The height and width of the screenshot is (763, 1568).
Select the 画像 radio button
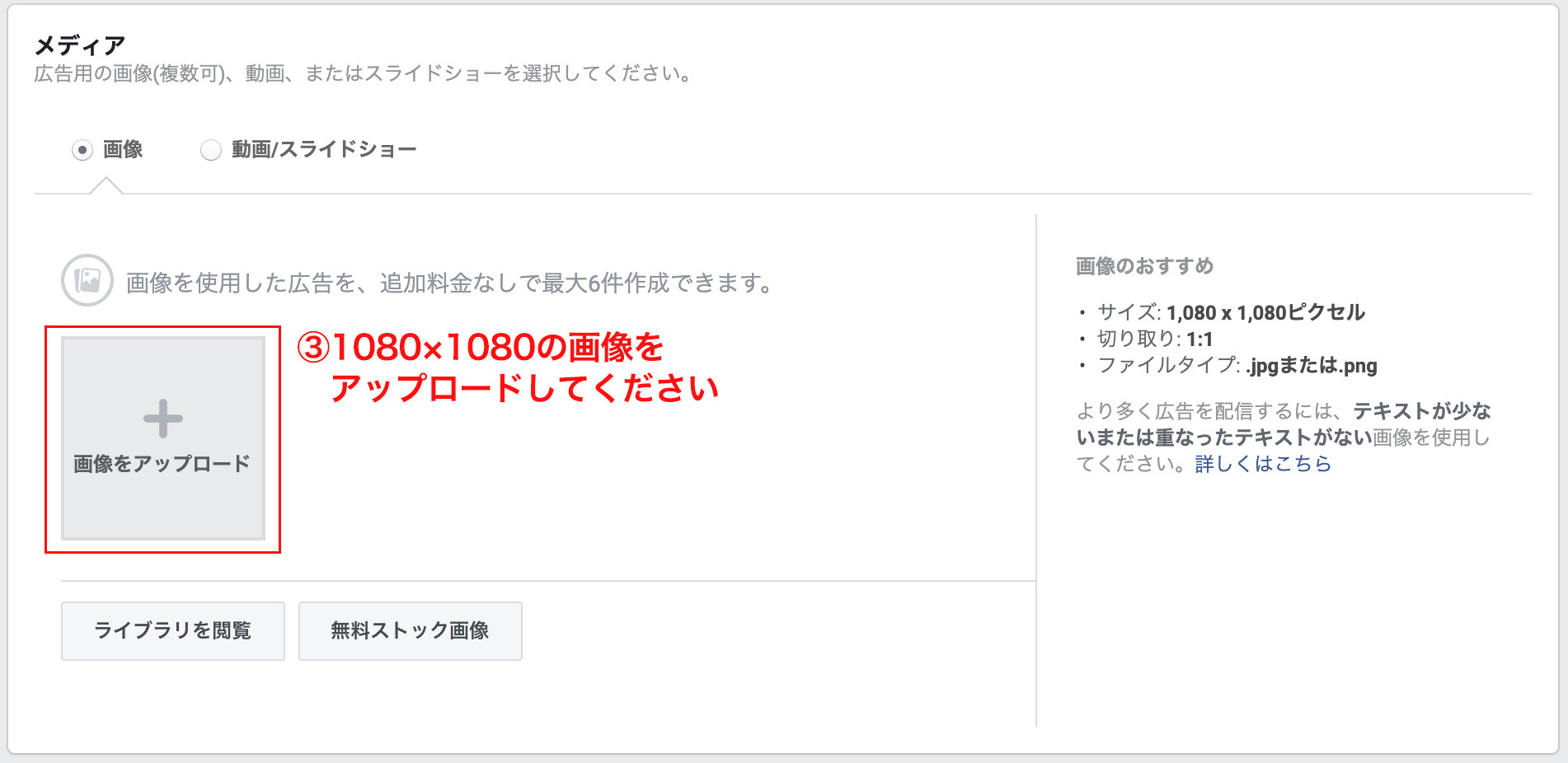pos(82,150)
